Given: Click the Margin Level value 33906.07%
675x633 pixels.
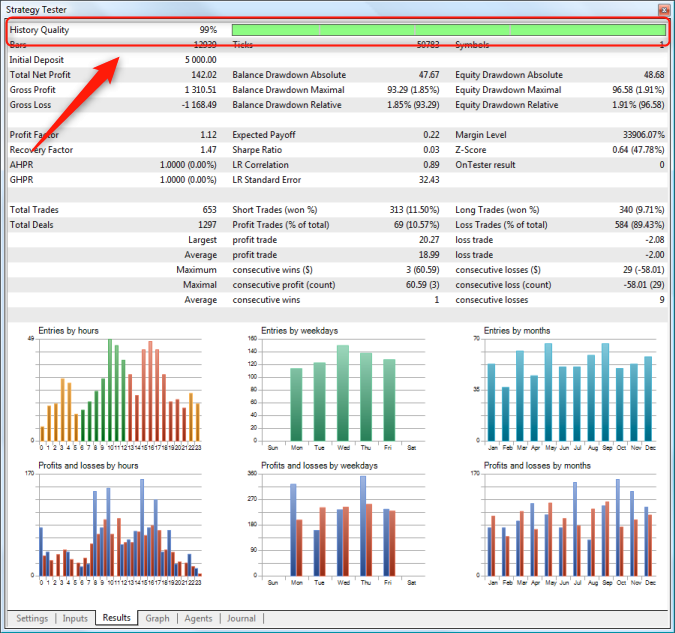Looking at the screenshot, I should pyautogui.click(x=644, y=135).
